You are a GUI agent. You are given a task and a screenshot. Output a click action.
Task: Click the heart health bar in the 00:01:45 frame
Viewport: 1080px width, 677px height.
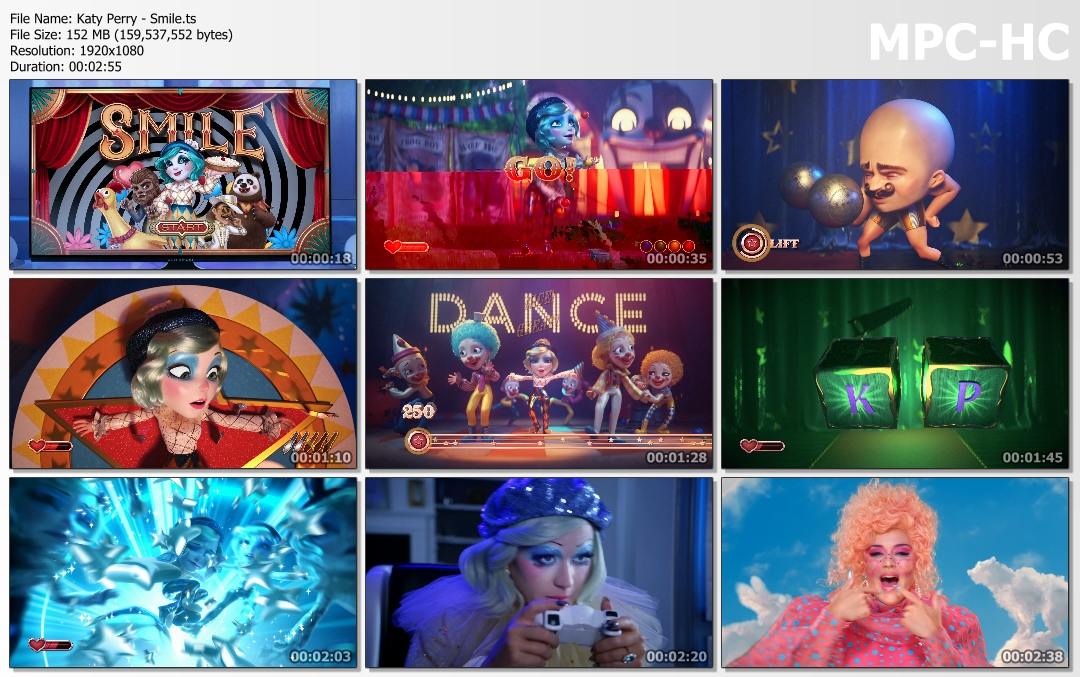[762, 446]
